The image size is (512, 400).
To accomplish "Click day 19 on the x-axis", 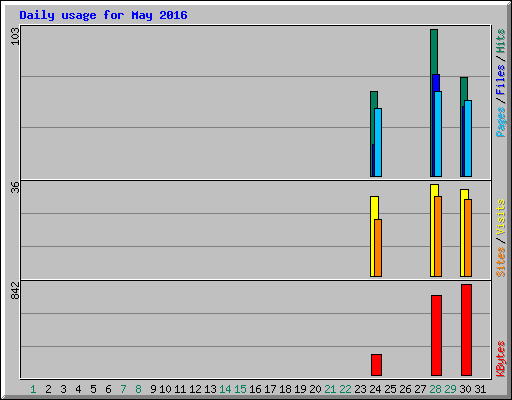I will pyautogui.click(x=300, y=389).
